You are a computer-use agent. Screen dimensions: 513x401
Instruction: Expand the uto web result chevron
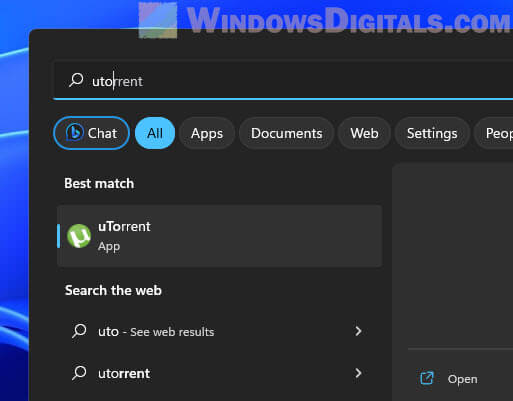tap(358, 331)
